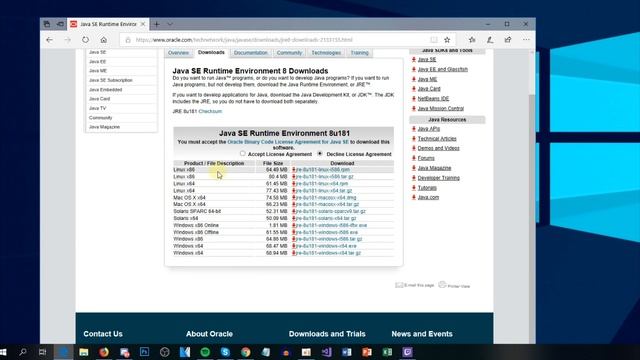The image size is (640, 360).
Task: Set the current tabs aside
Action: (60, 24)
